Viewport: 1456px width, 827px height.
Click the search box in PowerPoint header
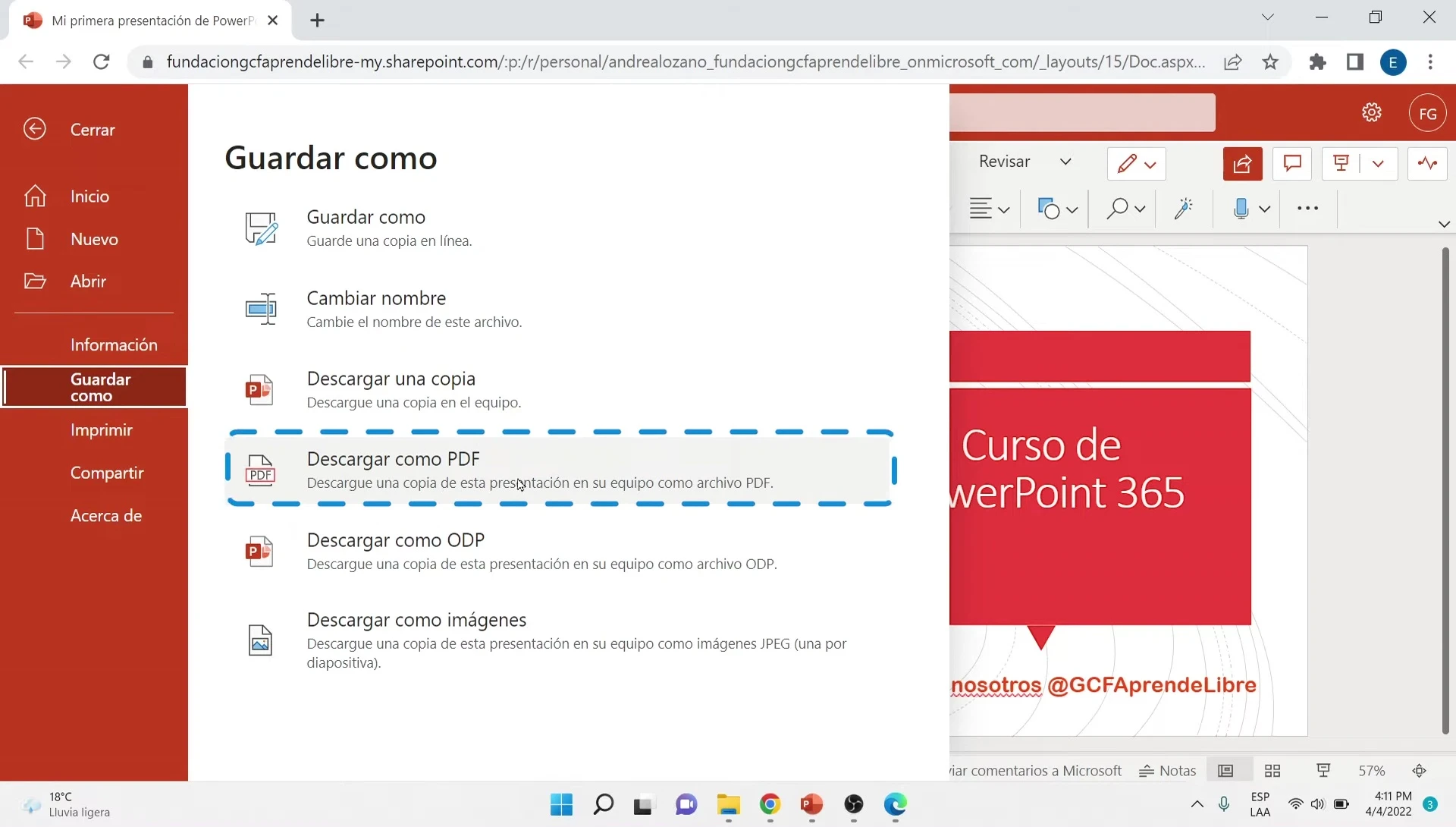pos(1083,113)
